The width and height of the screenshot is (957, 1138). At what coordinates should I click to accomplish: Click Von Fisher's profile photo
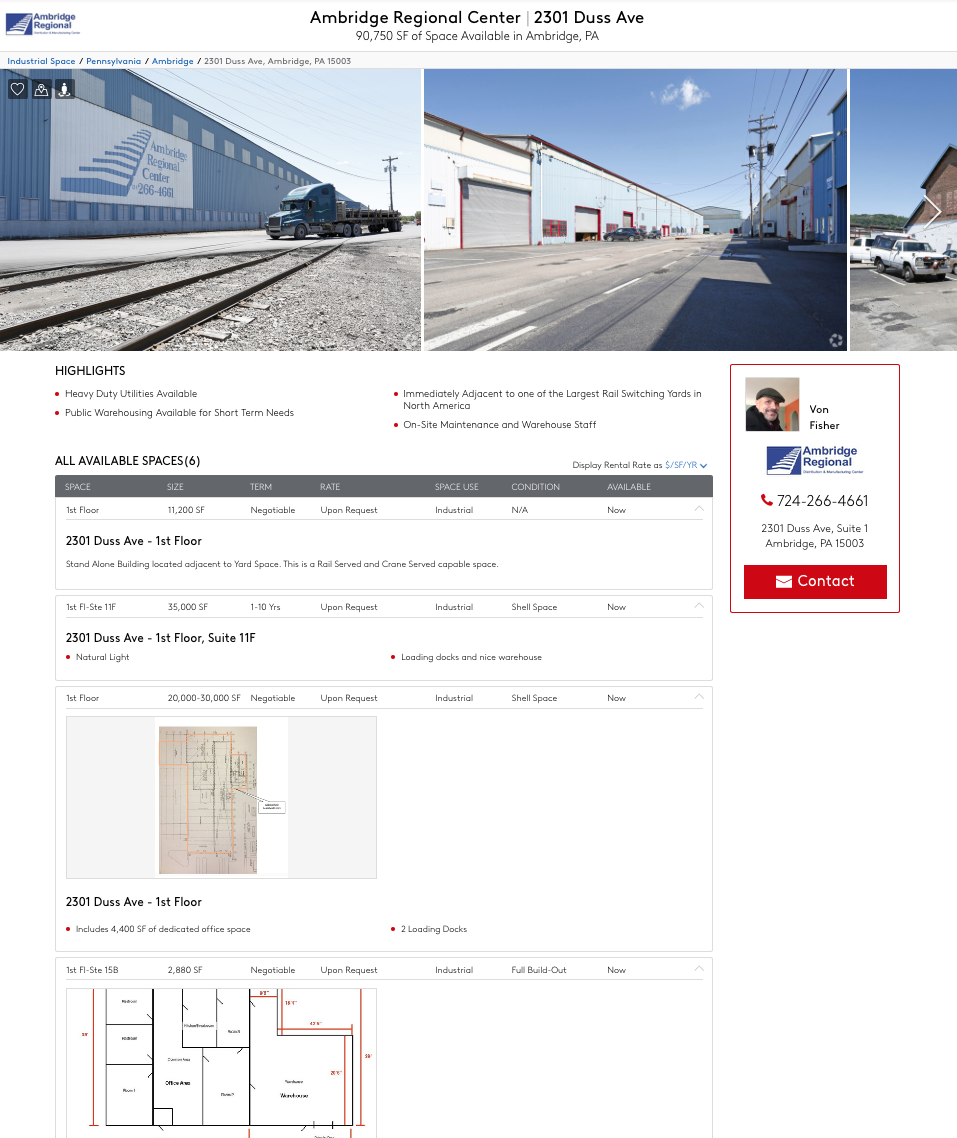[x=772, y=404]
